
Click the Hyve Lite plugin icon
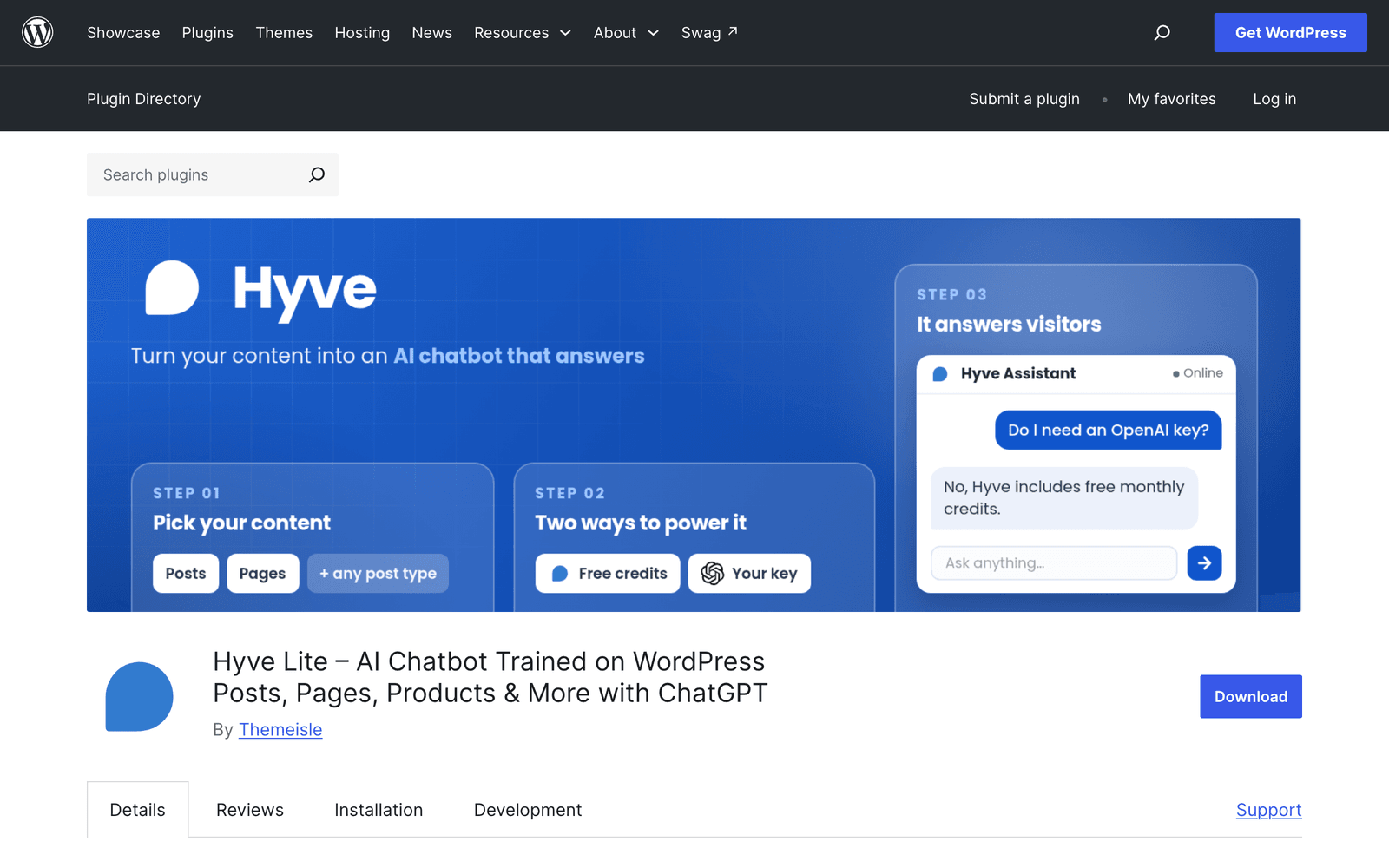[139, 696]
